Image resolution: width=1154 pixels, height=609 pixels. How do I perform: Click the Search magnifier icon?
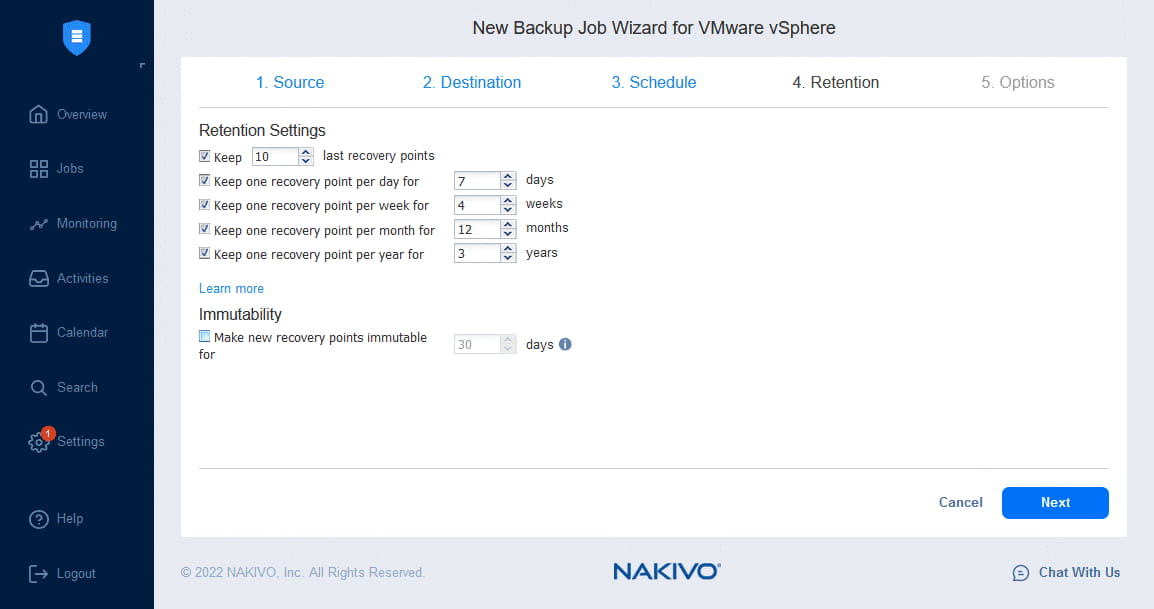coord(38,387)
